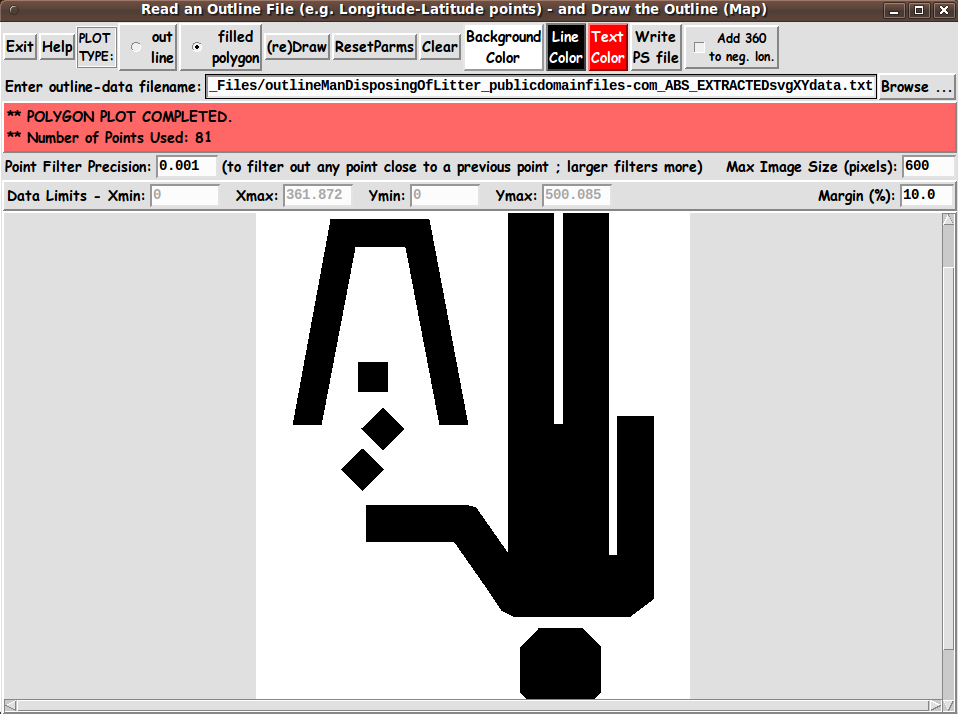Click the vertical scrollbar up arrow
Screen dimensions: 958x714
click(x=948, y=219)
